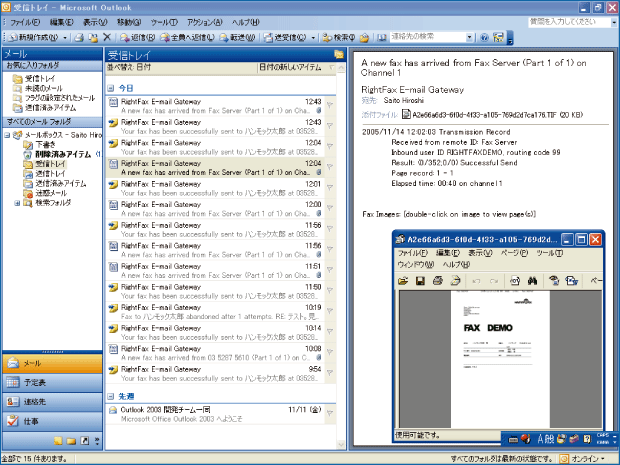The image size is (620, 465).
Task: Click the 送受信 send/receive button
Action: pyautogui.click(x=285, y=38)
